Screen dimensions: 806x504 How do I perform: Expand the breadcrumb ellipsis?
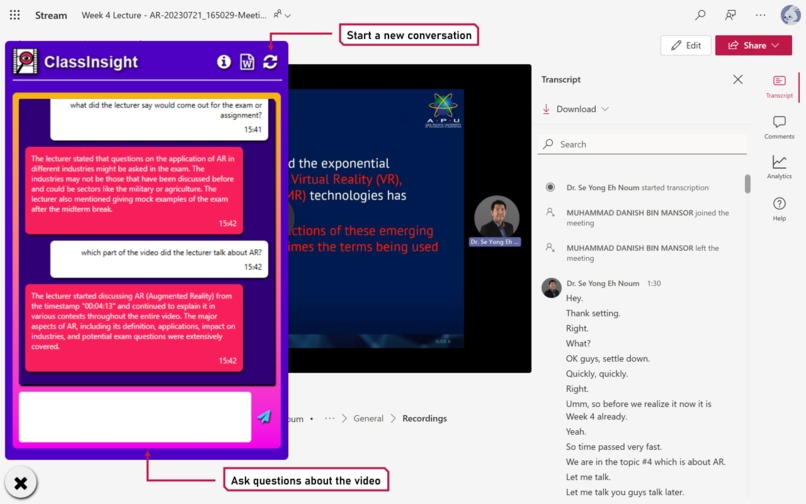tap(329, 418)
